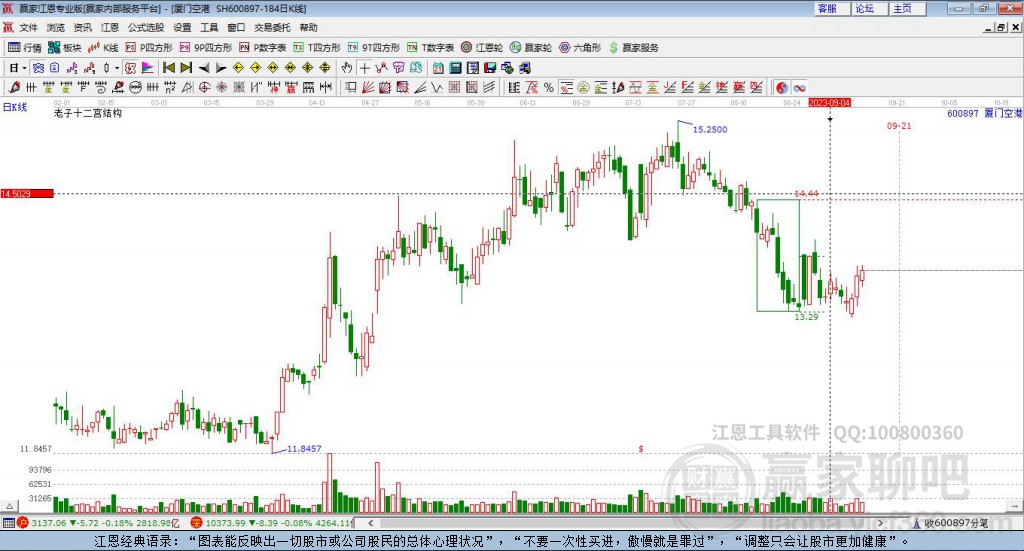Open the 交易委托 menu

[272, 27]
